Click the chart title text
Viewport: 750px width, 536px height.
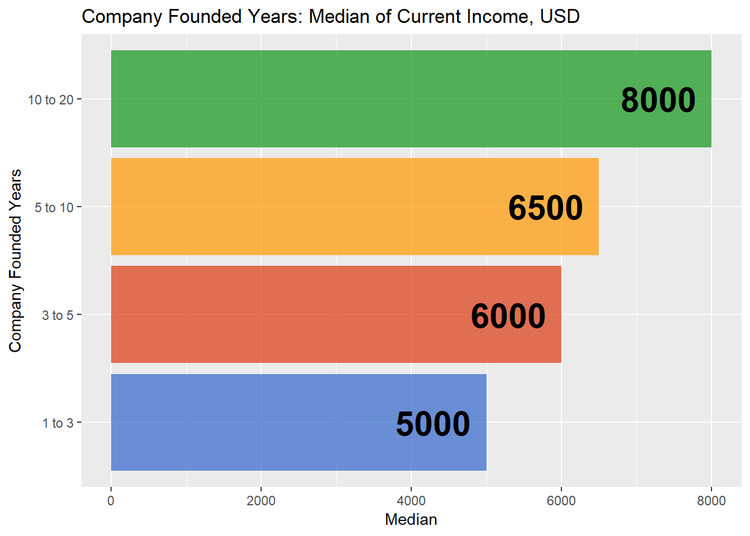pyautogui.click(x=331, y=16)
